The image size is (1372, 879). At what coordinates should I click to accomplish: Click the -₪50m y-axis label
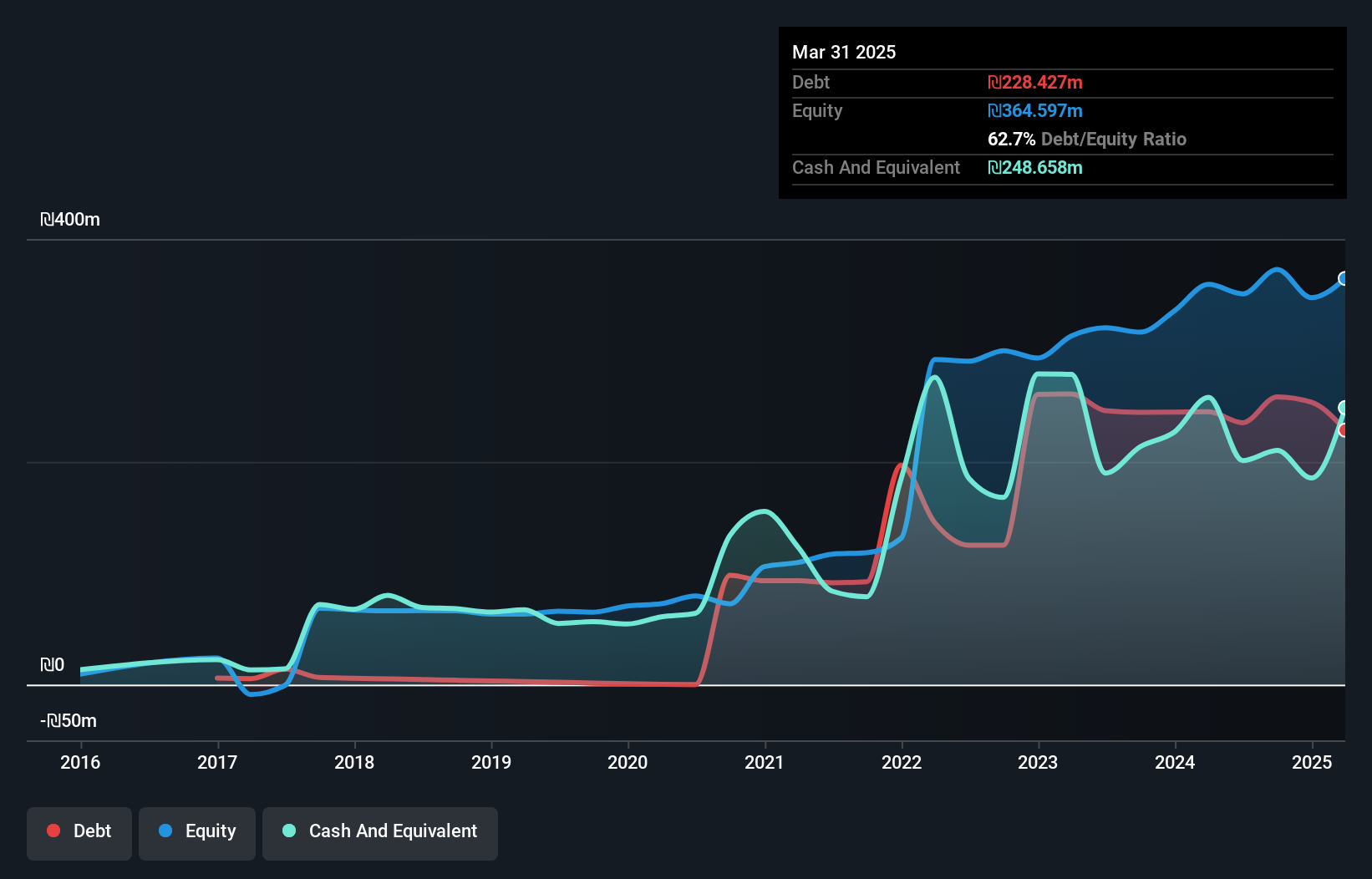[x=69, y=721]
